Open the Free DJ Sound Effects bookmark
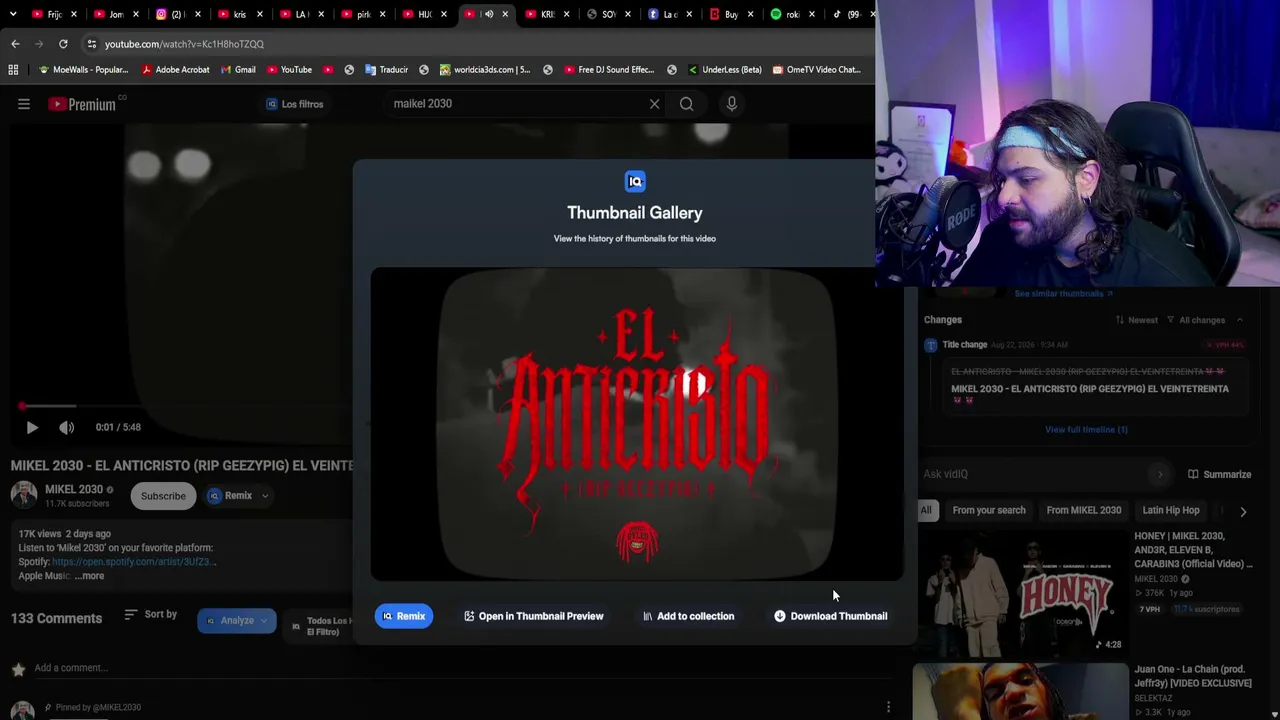The image size is (1280, 720). (x=608, y=70)
